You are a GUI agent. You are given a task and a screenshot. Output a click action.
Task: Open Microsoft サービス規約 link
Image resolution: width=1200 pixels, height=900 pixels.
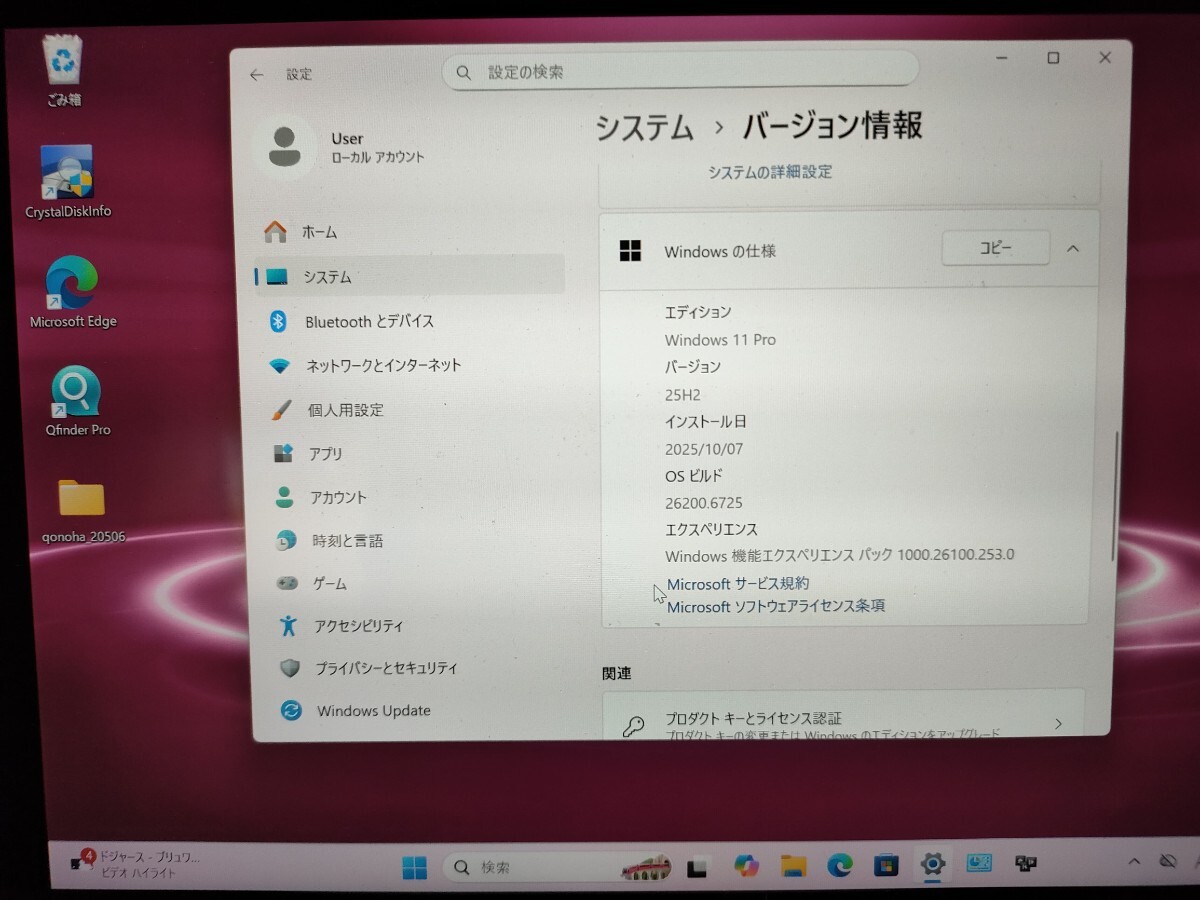tap(738, 584)
